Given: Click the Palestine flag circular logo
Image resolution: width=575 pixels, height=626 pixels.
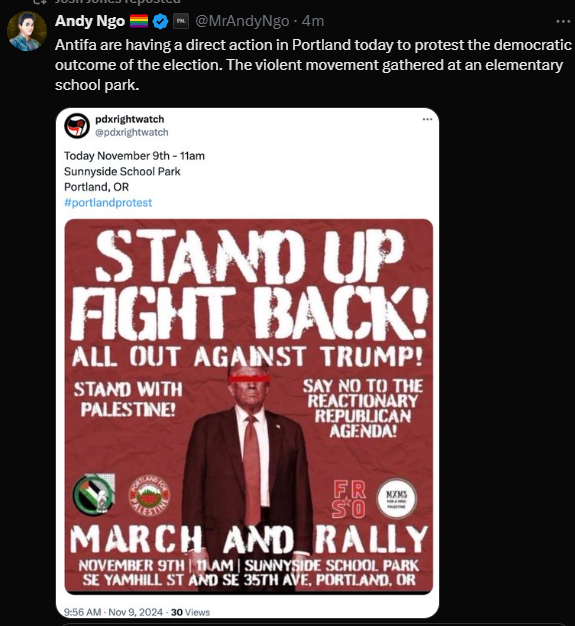Looking at the screenshot, I should coord(93,494).
